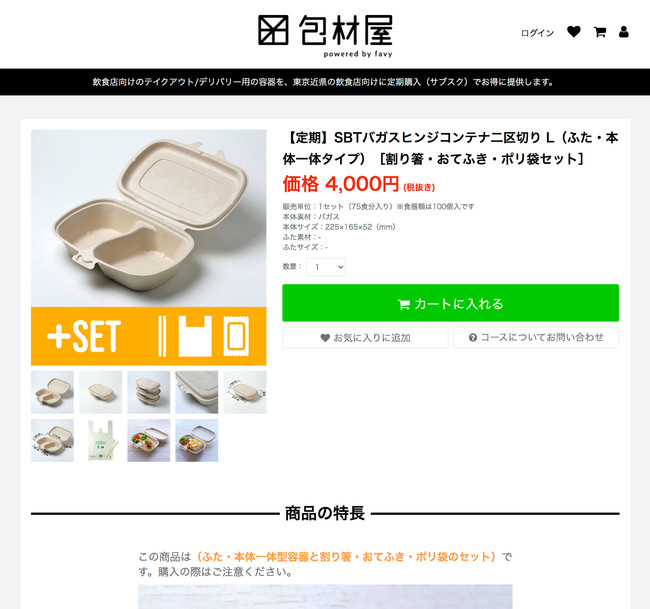Select the salad-filled container thumbnail
Viewport: 650px width, 609px height.
[x=148, y=440]
